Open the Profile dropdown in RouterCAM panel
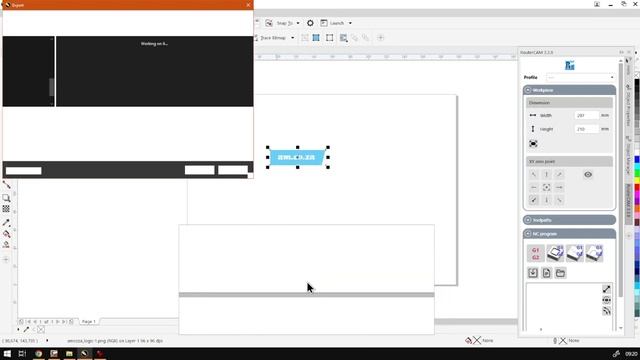640x360 pixels. pos(580,77)
